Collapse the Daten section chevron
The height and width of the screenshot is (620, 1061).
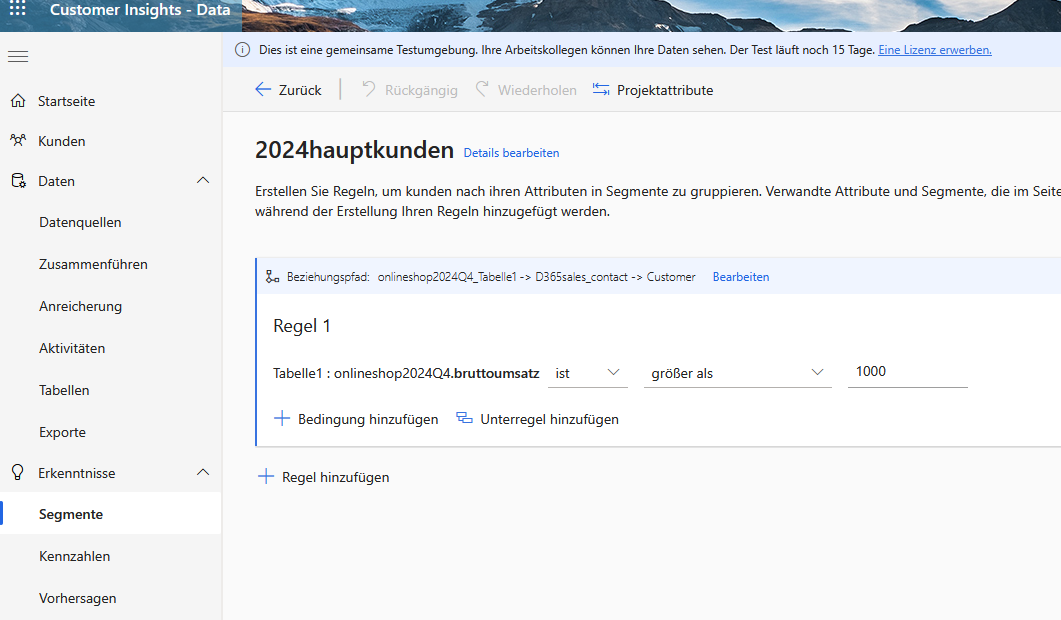tap(204, 180)
